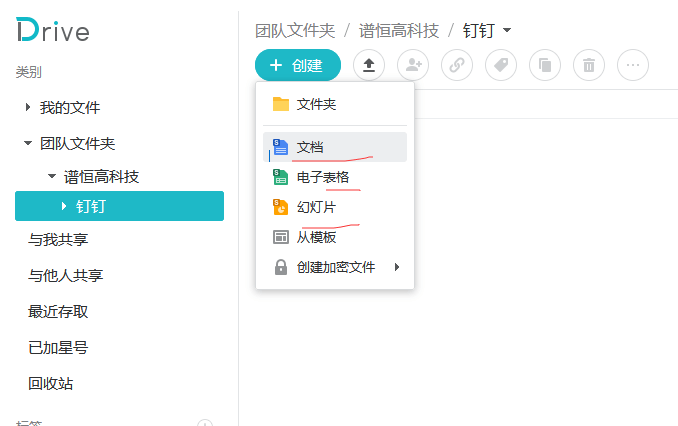This screenshot has height=426, width=678.
Task: Click the copy files icon
Action: point(545,65)
